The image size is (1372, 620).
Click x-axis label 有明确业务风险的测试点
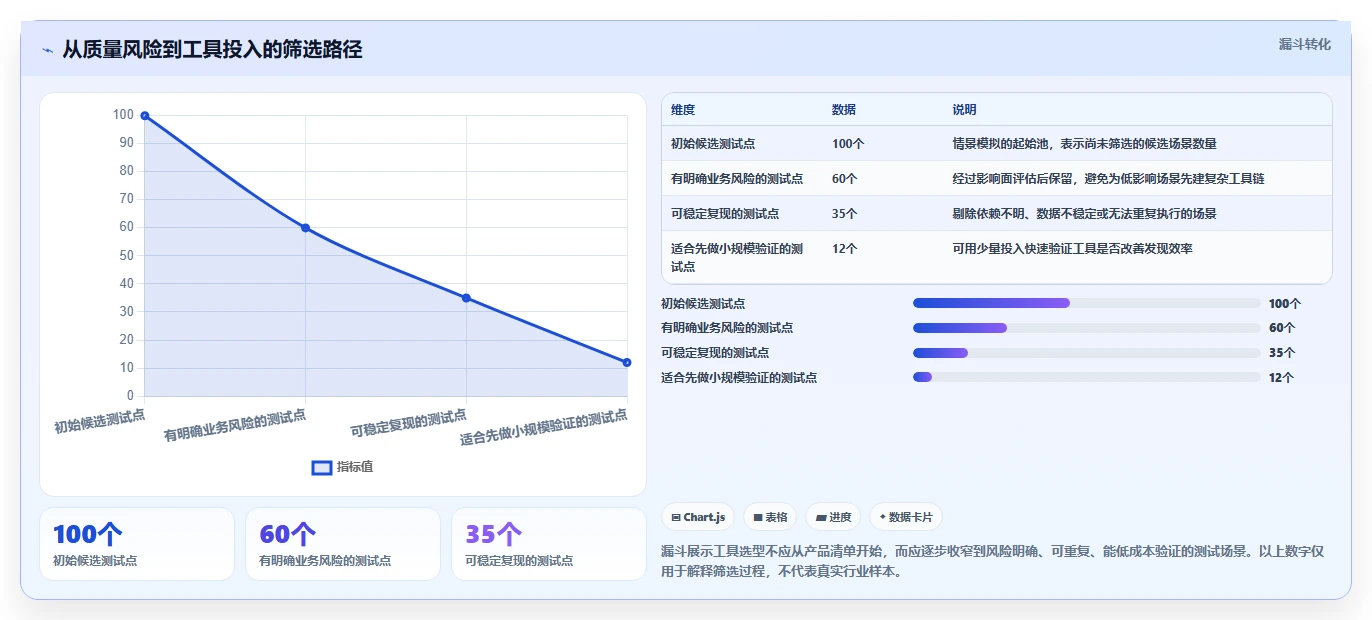[235, 426]
